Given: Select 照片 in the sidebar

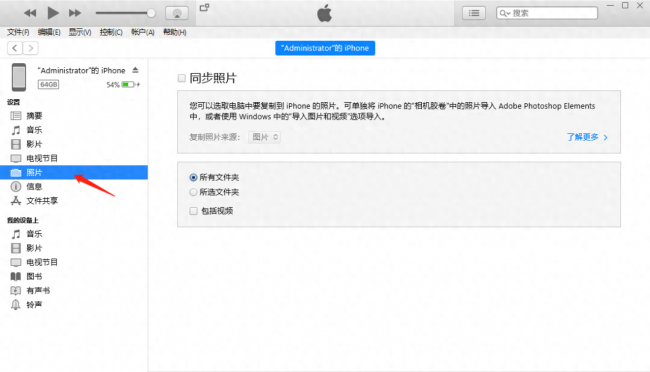Looking at the screenshot, I should pyautogui.click(x=74, y=173).
